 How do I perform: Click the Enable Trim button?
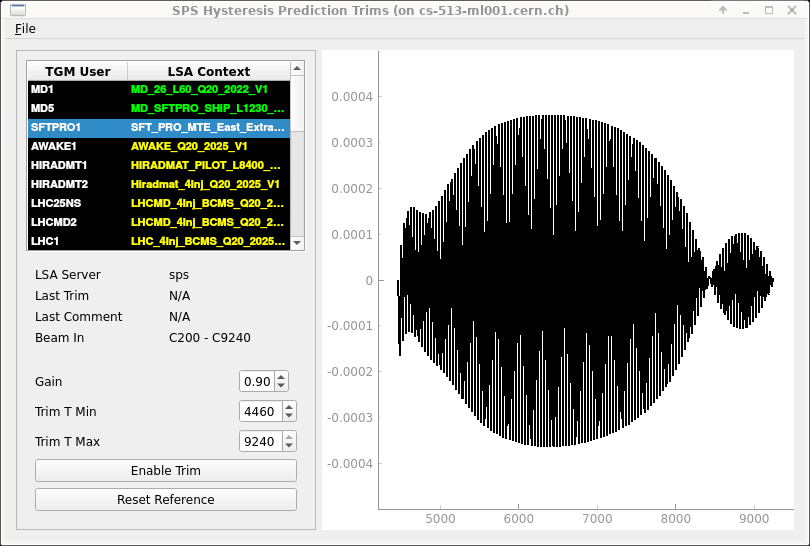point(165,471)
